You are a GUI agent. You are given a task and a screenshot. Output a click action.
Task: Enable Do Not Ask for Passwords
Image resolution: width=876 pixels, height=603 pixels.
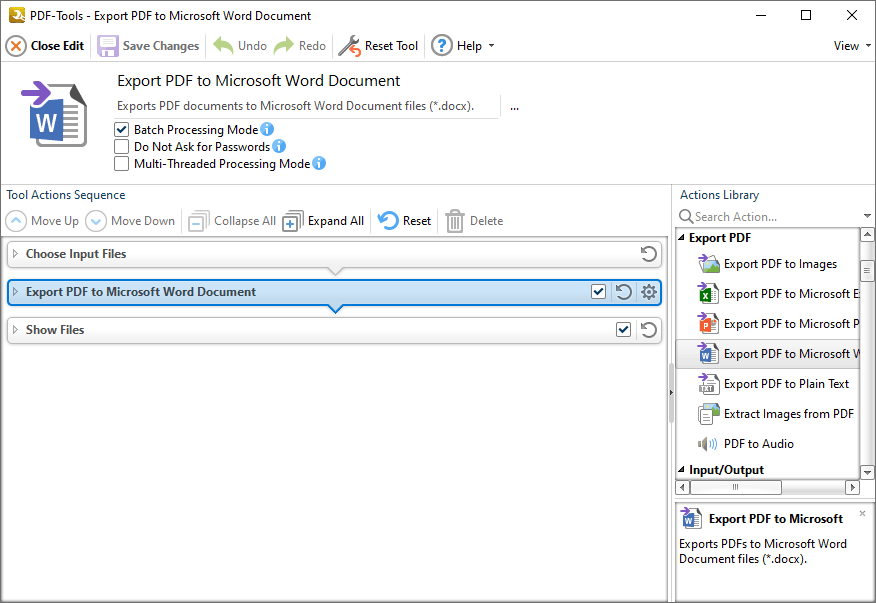[x=121, y=147]
